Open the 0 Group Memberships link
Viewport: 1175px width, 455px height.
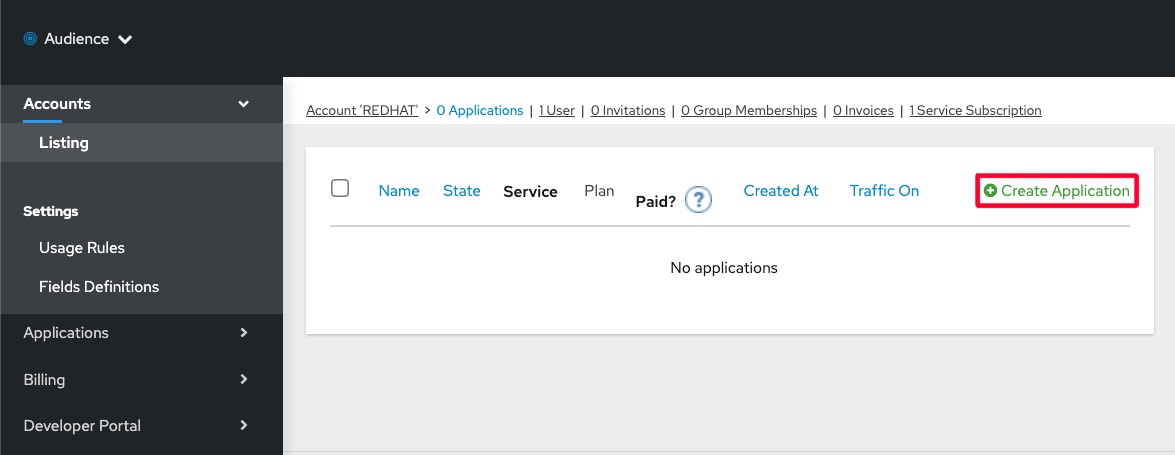[749, 111]
